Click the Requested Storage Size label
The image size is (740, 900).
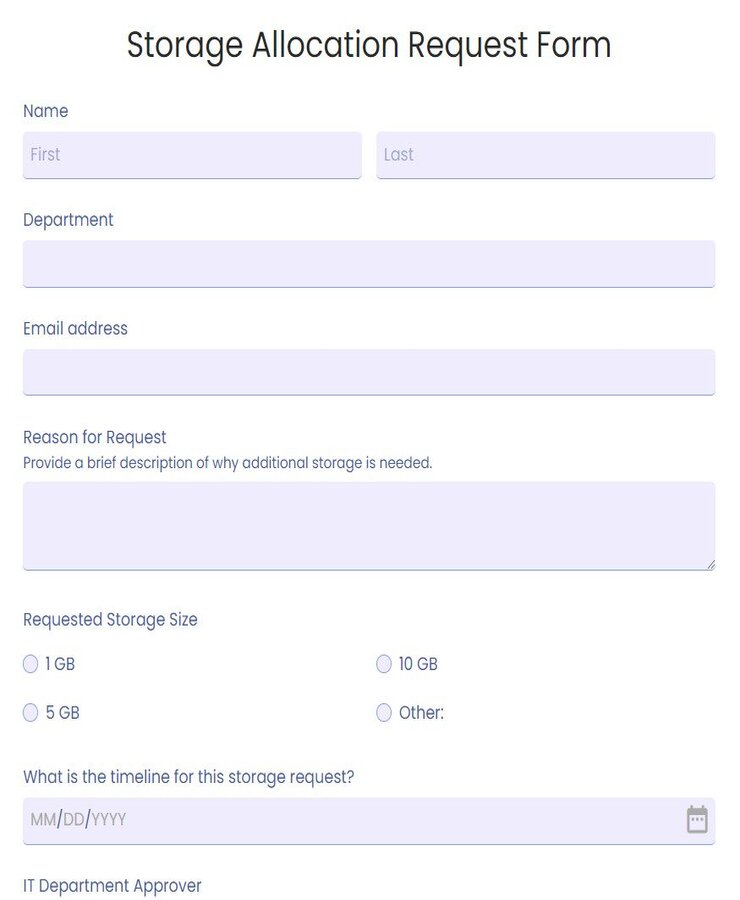[x=110, y=619]
